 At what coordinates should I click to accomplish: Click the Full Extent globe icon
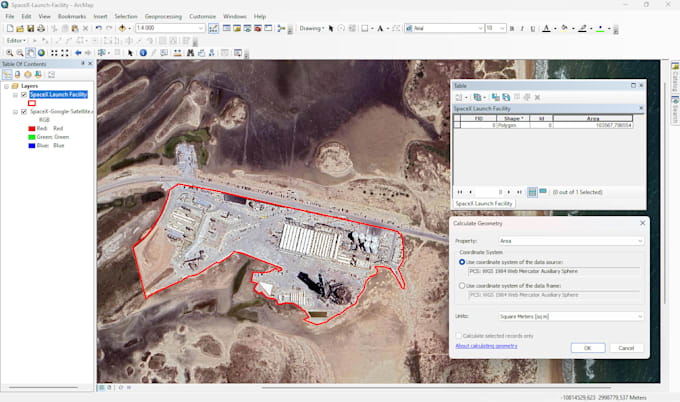coord(41,53)
